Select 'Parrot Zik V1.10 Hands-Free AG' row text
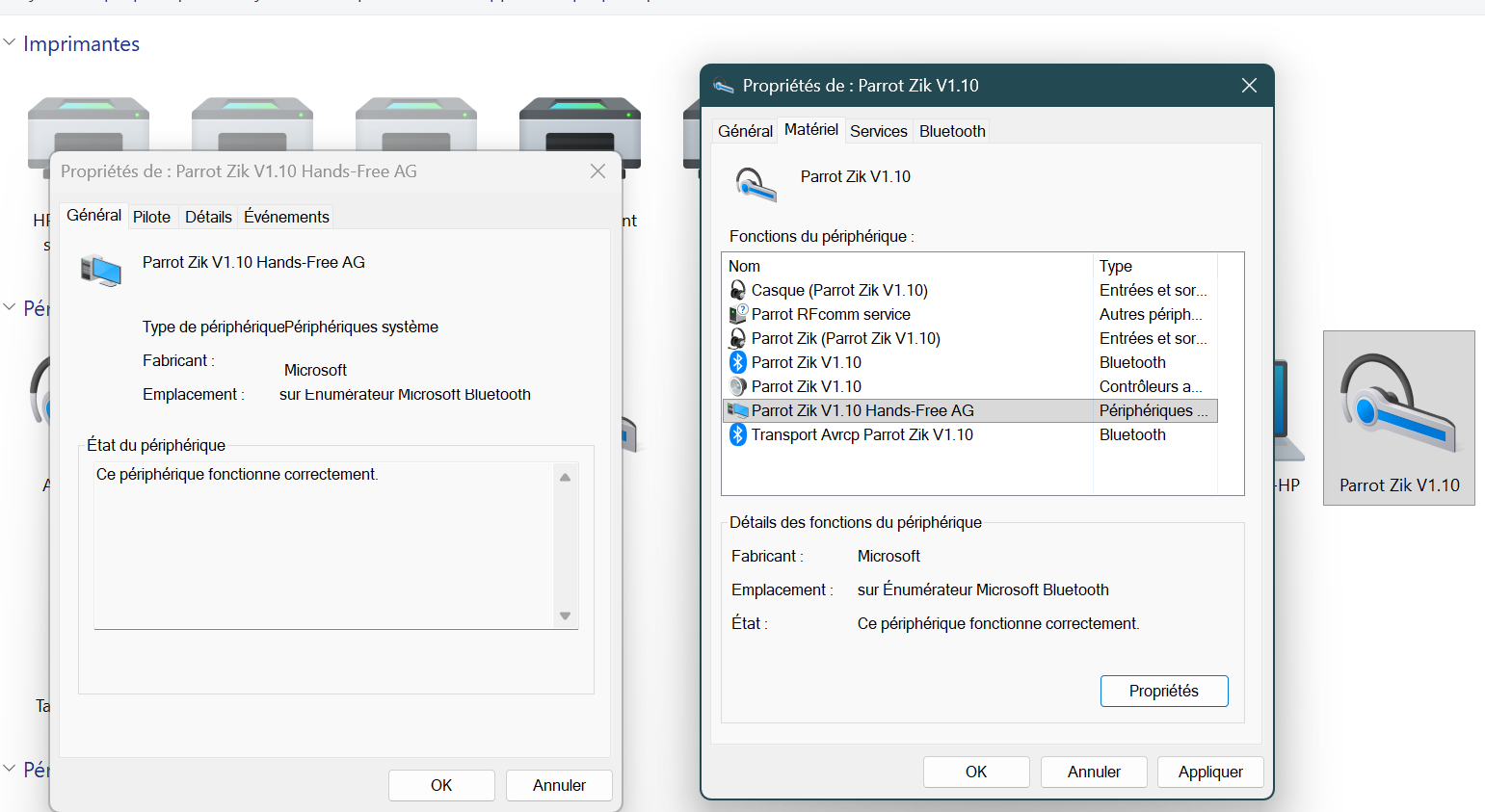Viewport: 1485px width, 812px height. [862, 410]
